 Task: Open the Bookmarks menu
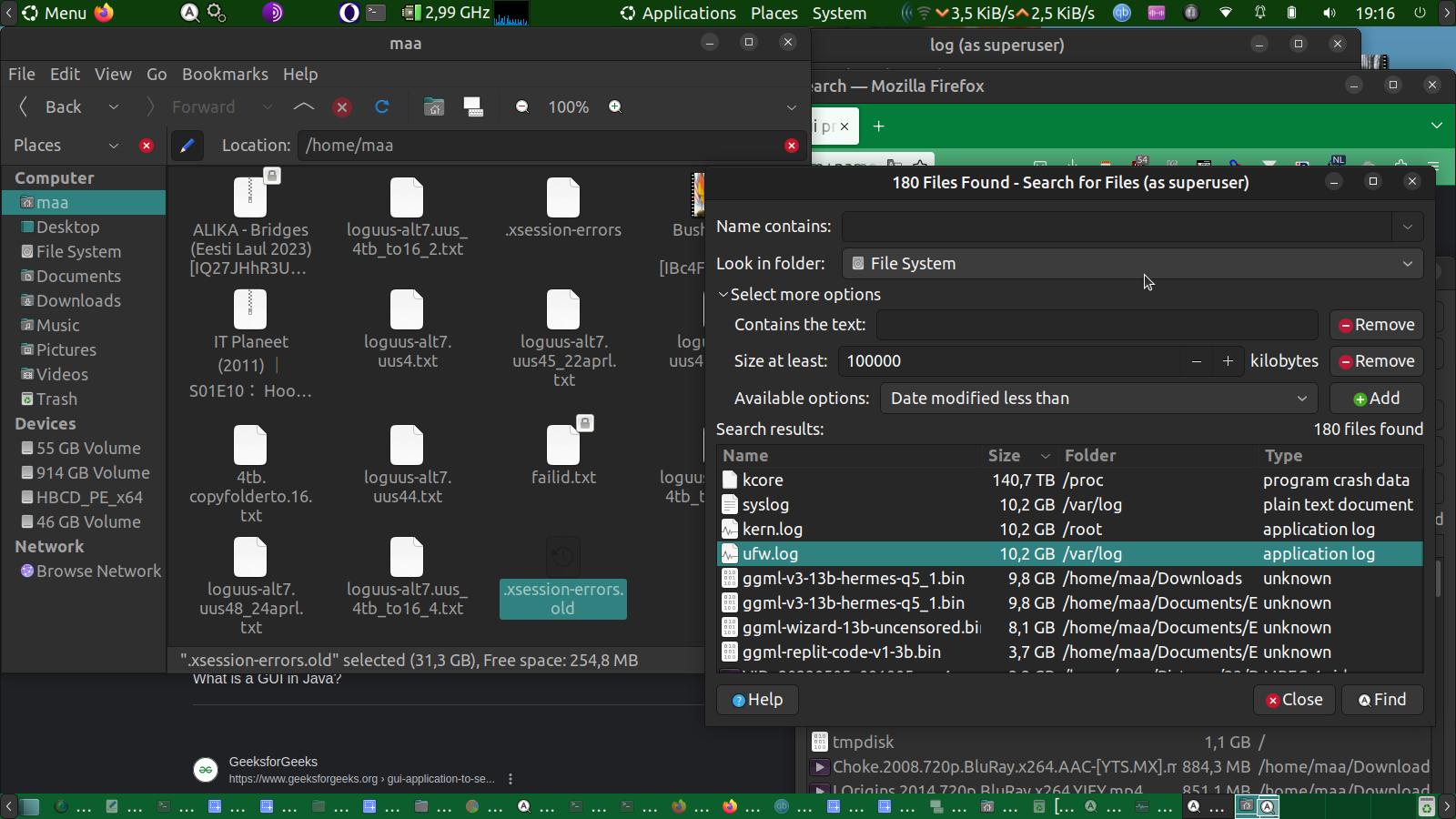(225, 75)
